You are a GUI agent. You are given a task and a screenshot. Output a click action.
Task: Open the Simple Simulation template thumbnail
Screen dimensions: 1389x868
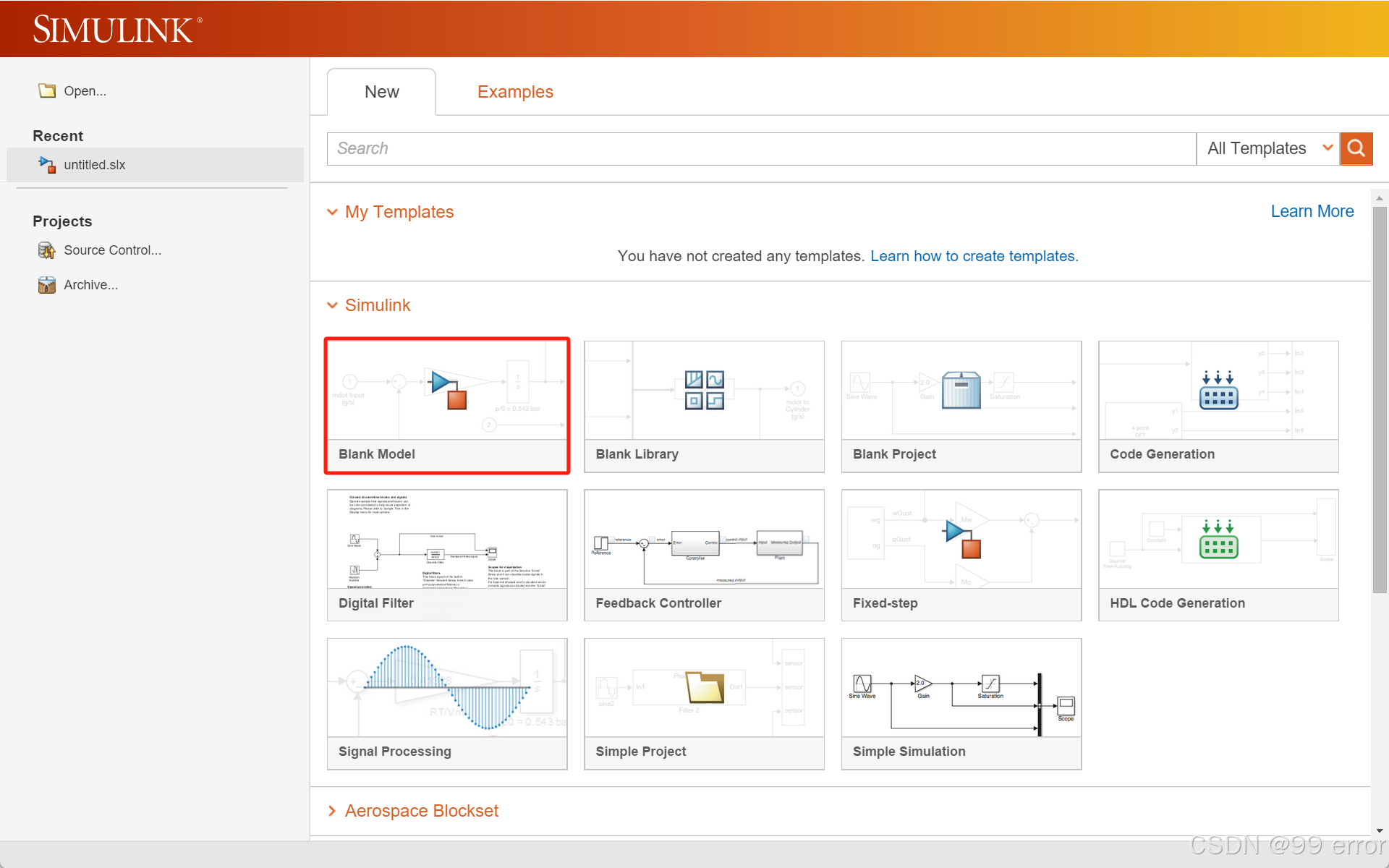pyautogui.click(x=961, y=688)
